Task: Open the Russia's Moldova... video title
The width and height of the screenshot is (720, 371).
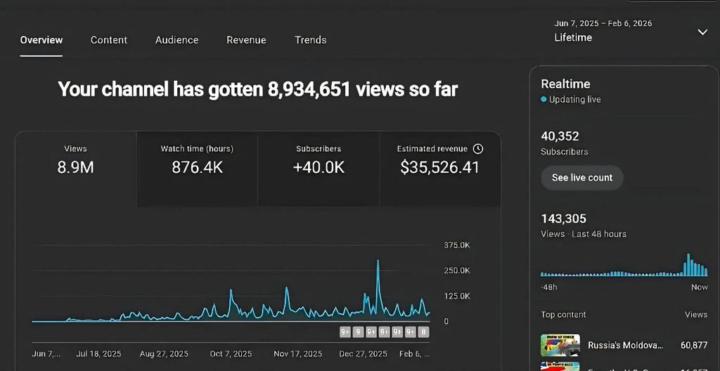Action: [x=625, y=345]
